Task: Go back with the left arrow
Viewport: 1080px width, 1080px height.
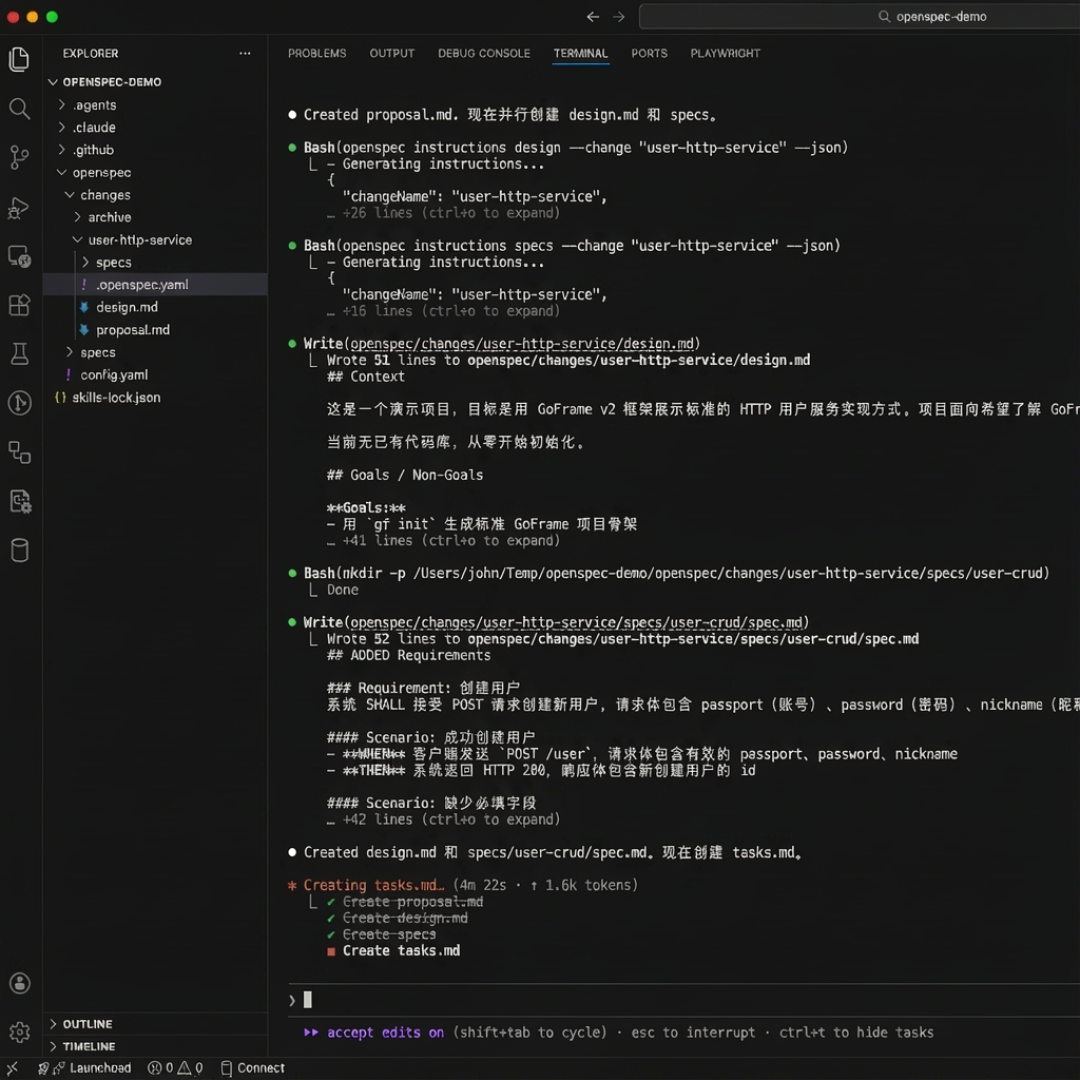Action: 592,17
